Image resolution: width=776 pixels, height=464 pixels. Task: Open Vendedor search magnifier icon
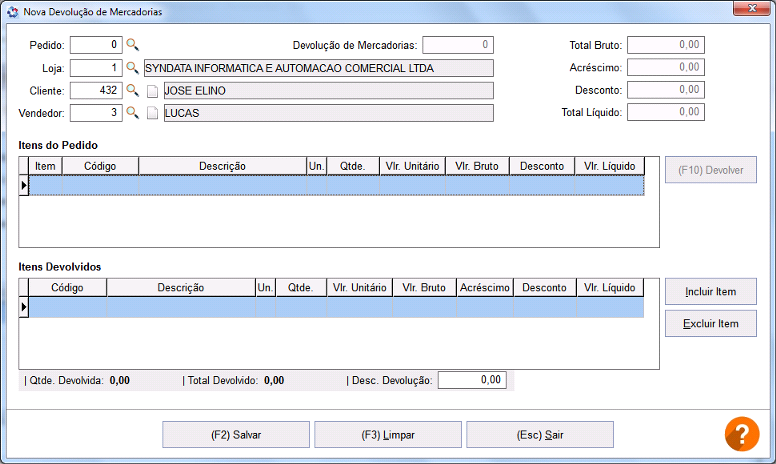[132, 113]
